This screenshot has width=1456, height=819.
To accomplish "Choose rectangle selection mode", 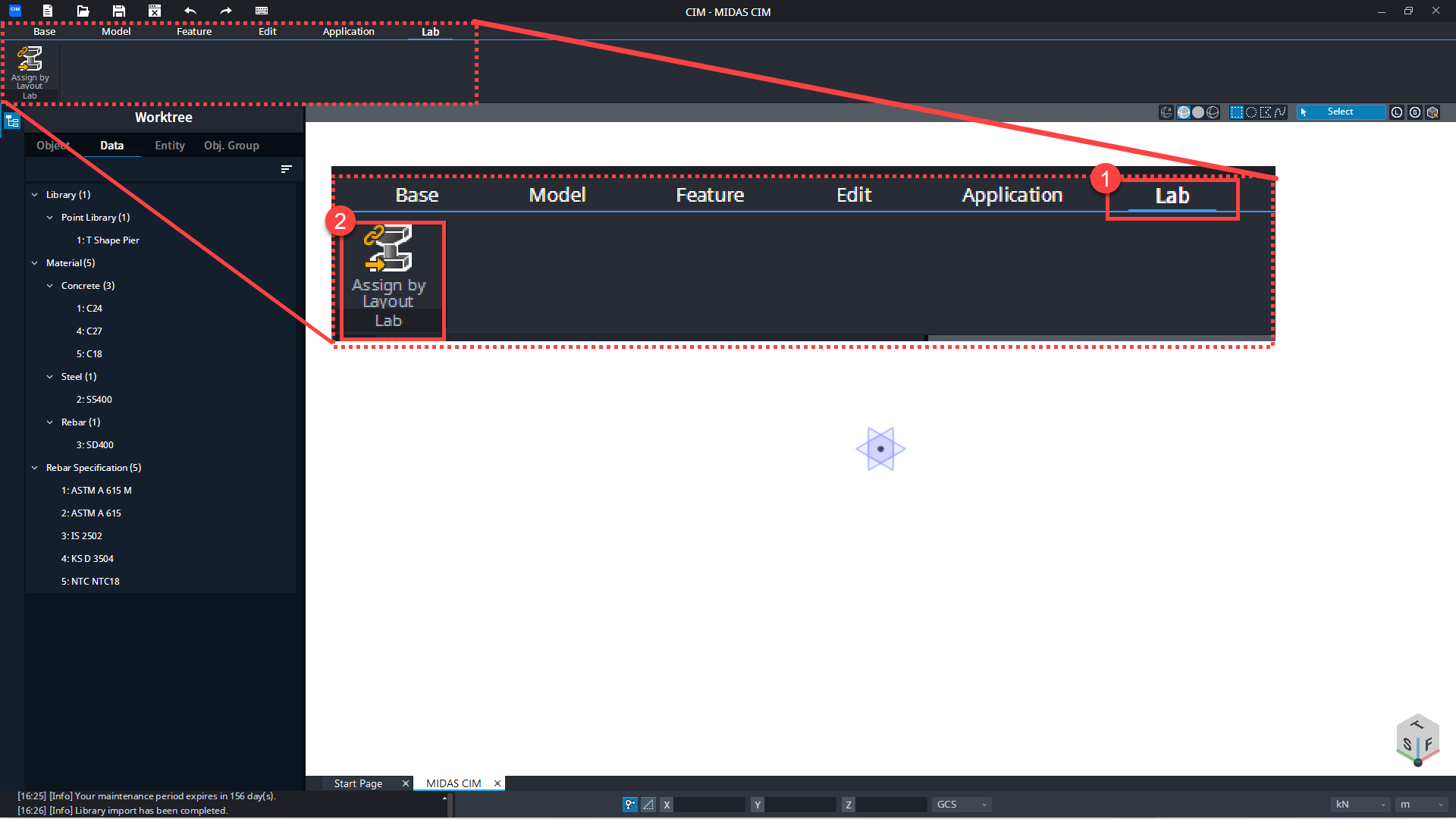I will pyautogui.click(x=1237, y=112).
